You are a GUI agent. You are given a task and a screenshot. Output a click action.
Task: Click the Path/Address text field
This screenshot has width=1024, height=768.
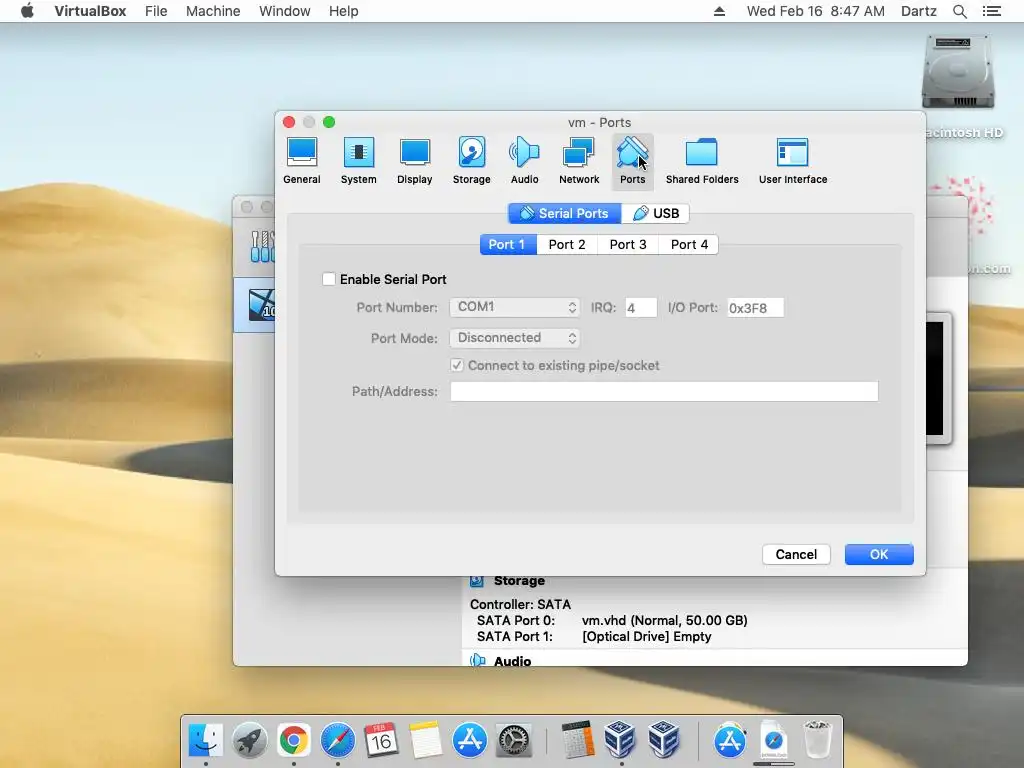(664, 391)
